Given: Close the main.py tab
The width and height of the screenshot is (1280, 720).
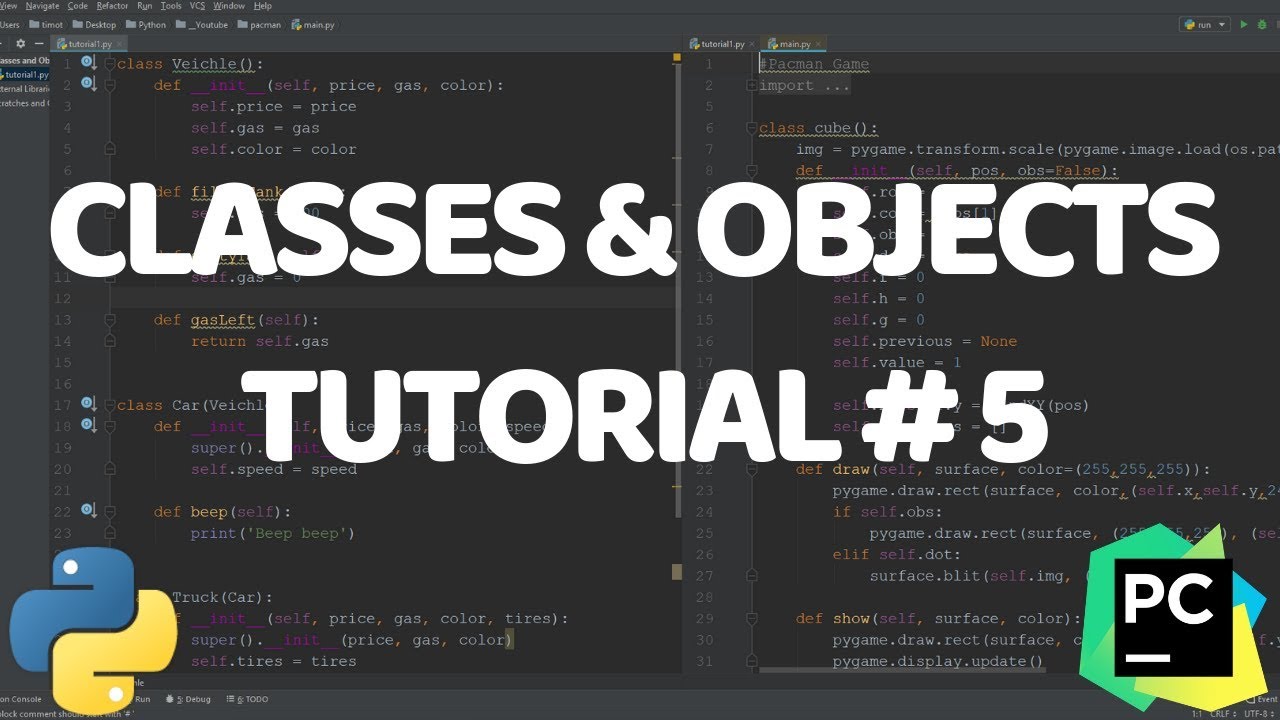Looking at the screenshot, I should click(x=817, y=44).
